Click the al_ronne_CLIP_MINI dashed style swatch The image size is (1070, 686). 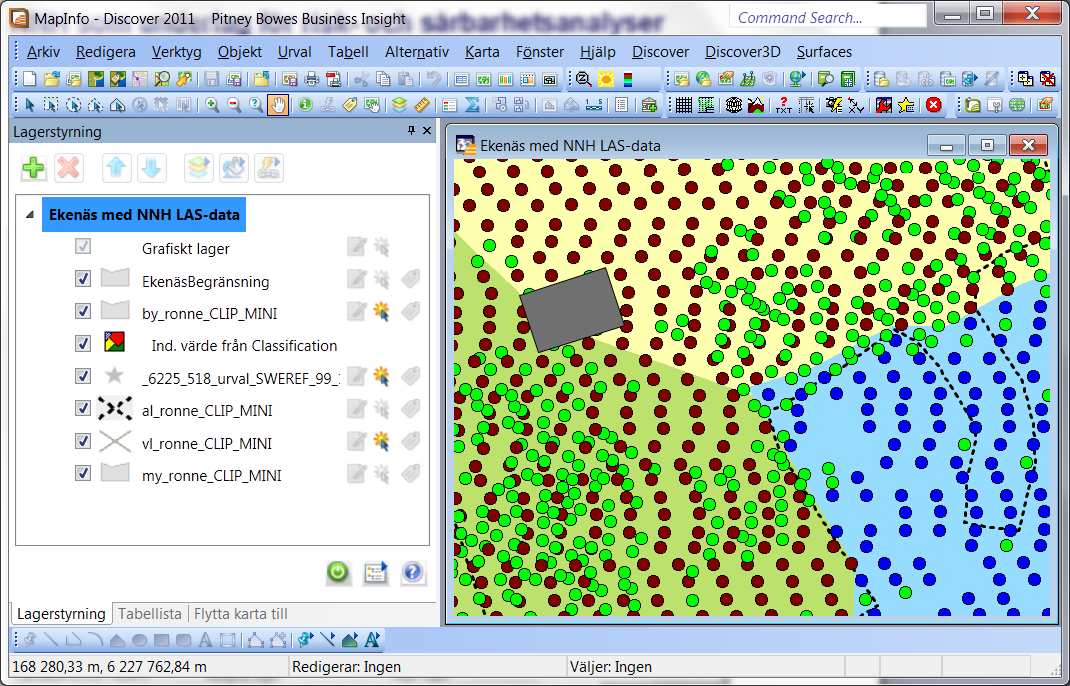[x=115, y=409]
